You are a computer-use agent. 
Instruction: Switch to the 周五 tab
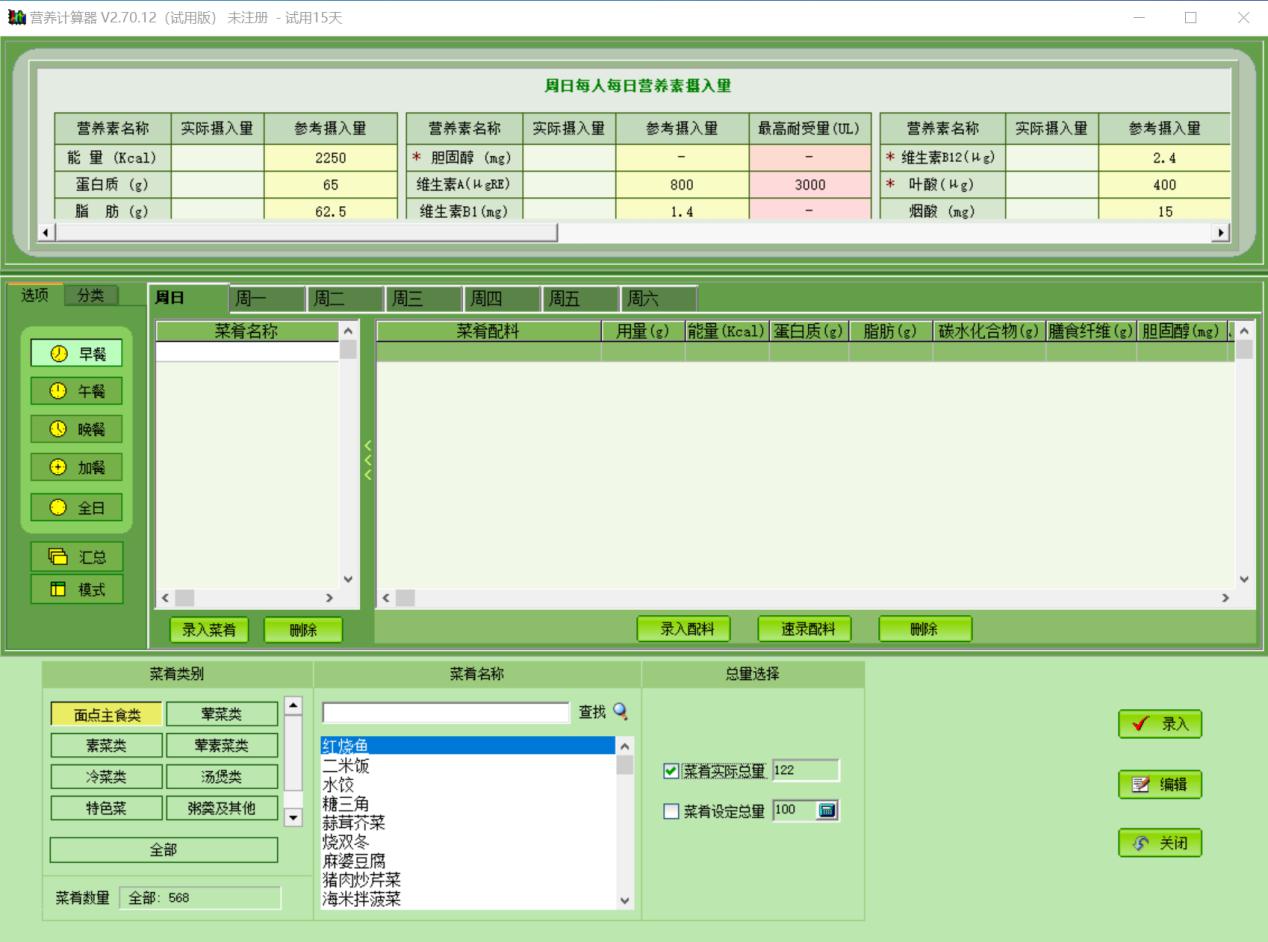(x=579, y=298)
